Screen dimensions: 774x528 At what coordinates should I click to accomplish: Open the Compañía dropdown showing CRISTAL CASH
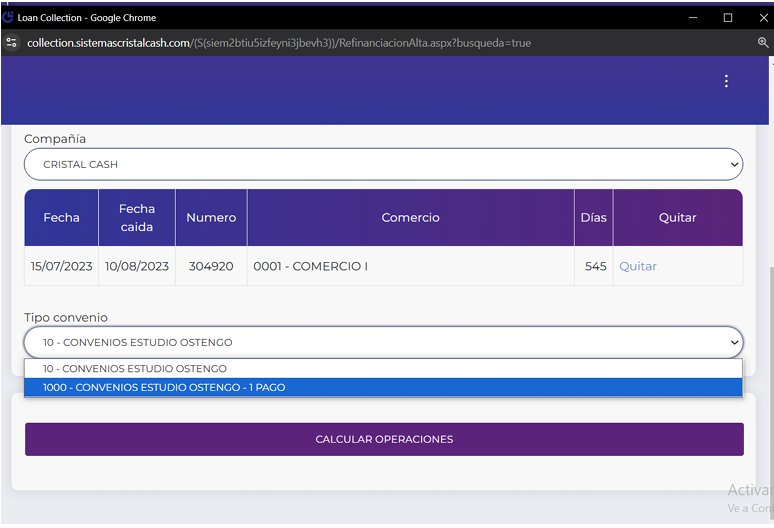tap(383, 164)
